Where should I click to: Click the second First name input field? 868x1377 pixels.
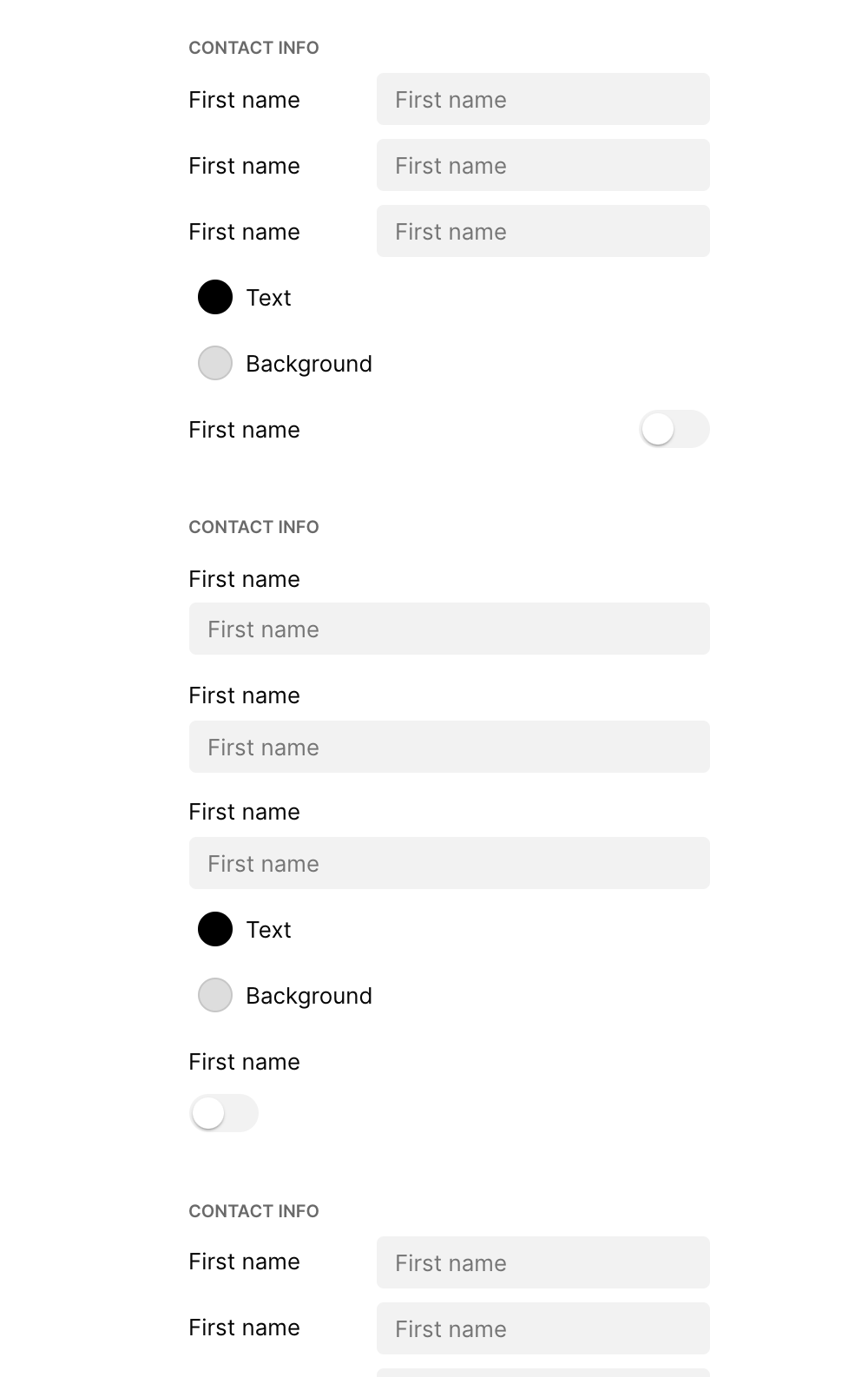tap(542, 165)
